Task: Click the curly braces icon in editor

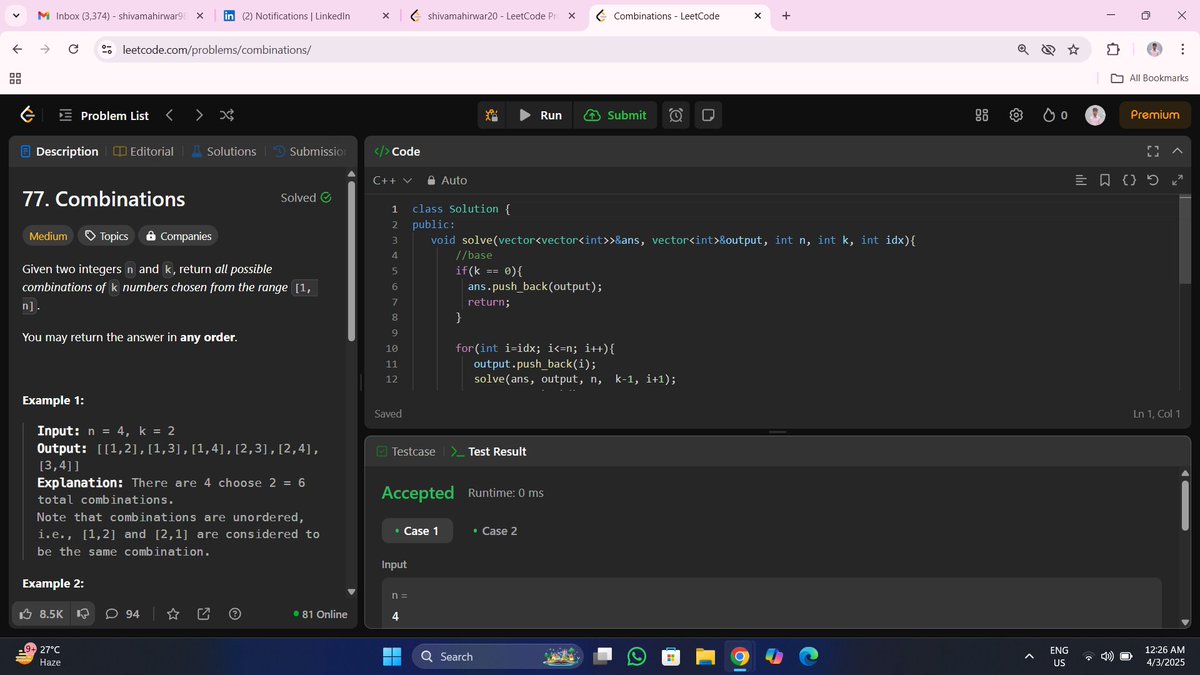Action: 1129,180
